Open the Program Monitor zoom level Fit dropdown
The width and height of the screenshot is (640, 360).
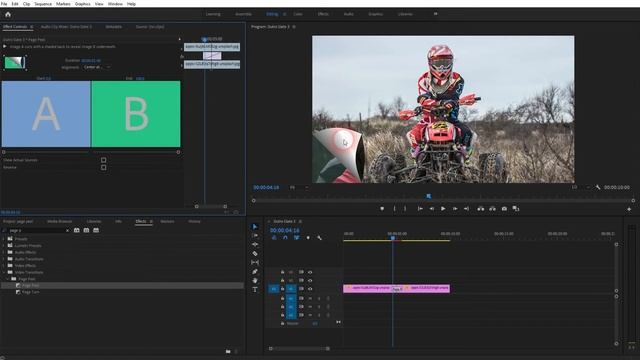[299, 187]
